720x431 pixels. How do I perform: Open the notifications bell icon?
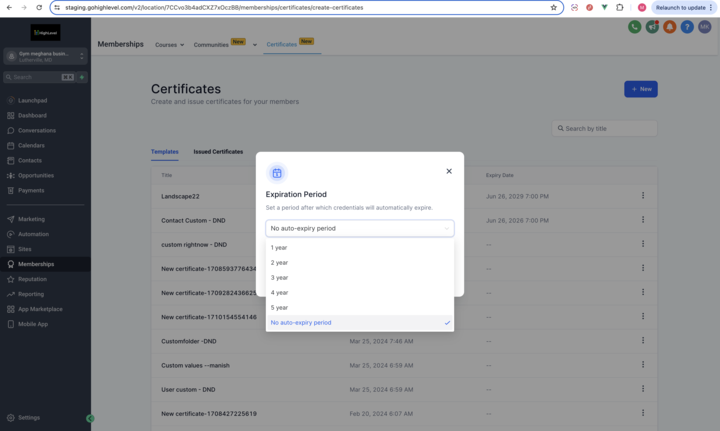coord(669,27)
